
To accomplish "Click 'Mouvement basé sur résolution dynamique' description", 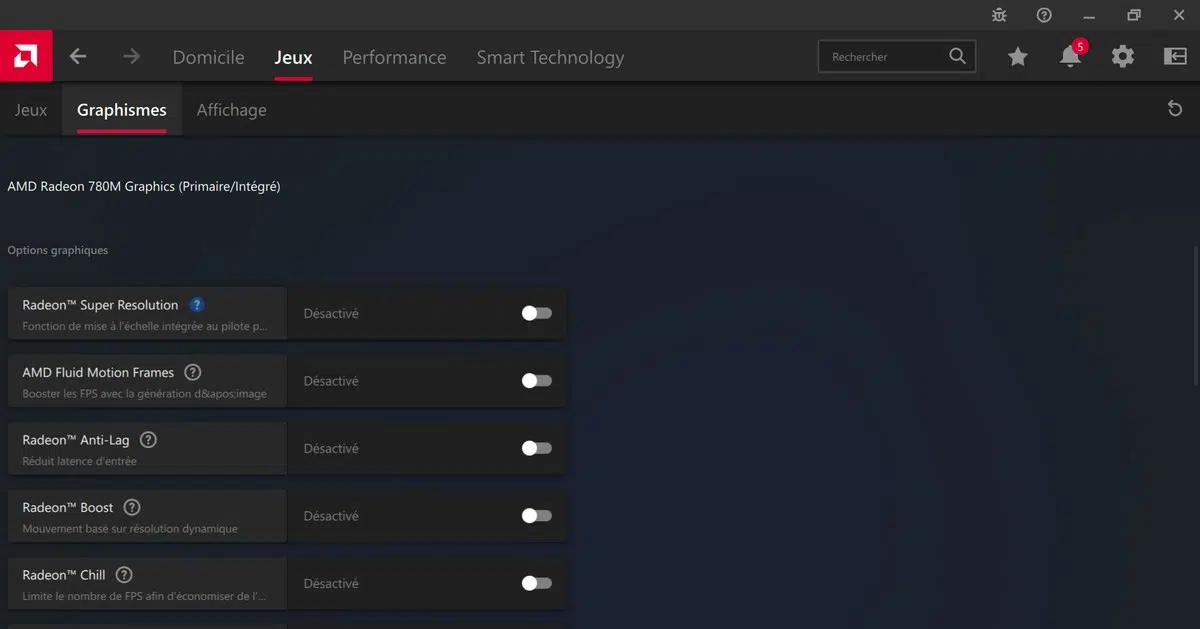I will [x=130, y=529].
